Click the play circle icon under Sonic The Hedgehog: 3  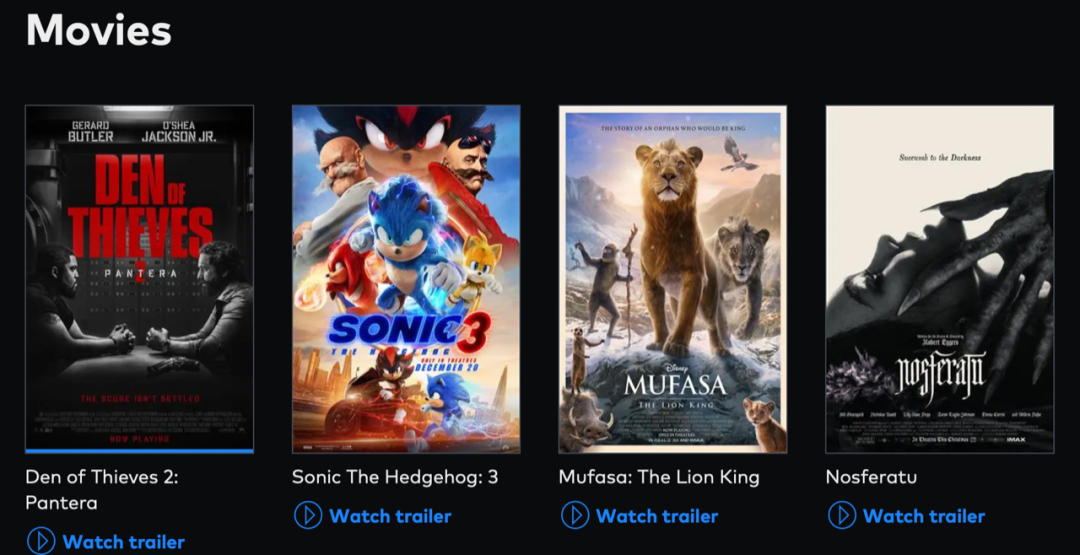(x=308, y=515)
